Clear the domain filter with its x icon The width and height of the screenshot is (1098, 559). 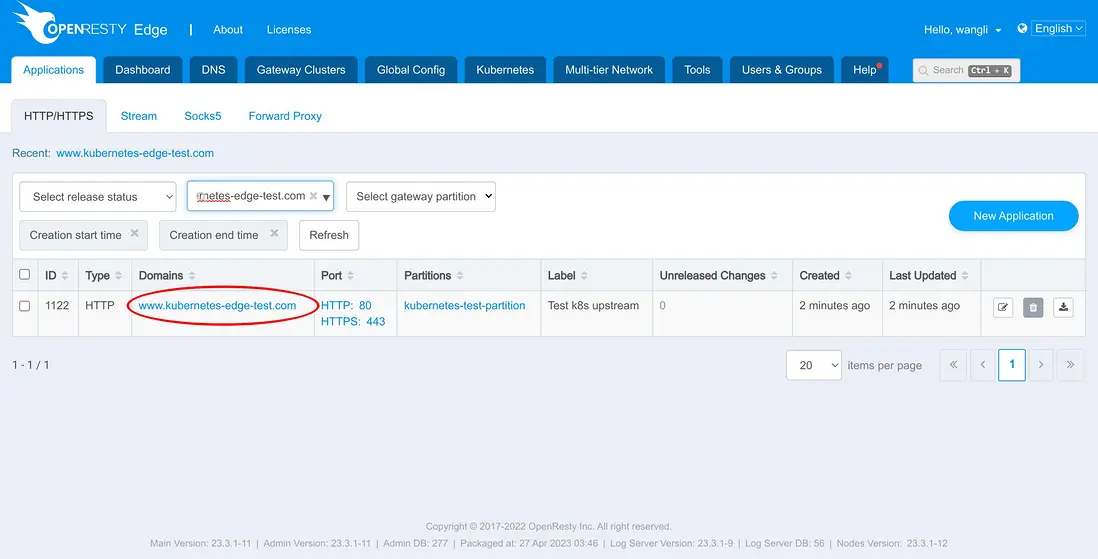pos(313,196)
